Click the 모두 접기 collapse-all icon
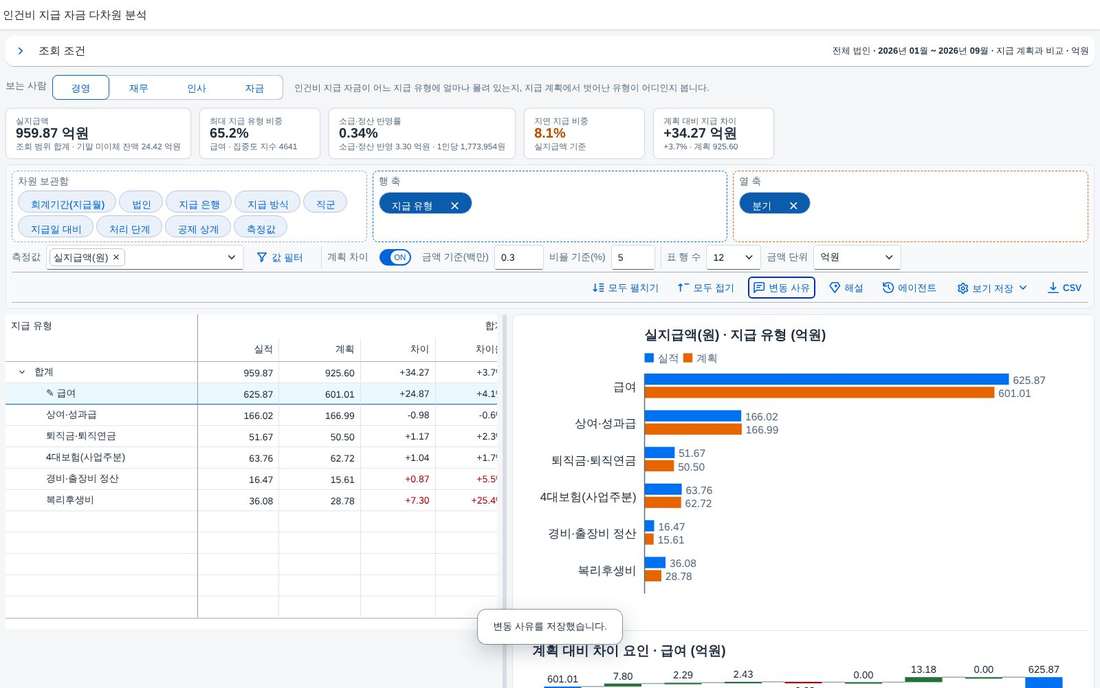The width and height of the screenshot is (1100, 688). (683, 288)
